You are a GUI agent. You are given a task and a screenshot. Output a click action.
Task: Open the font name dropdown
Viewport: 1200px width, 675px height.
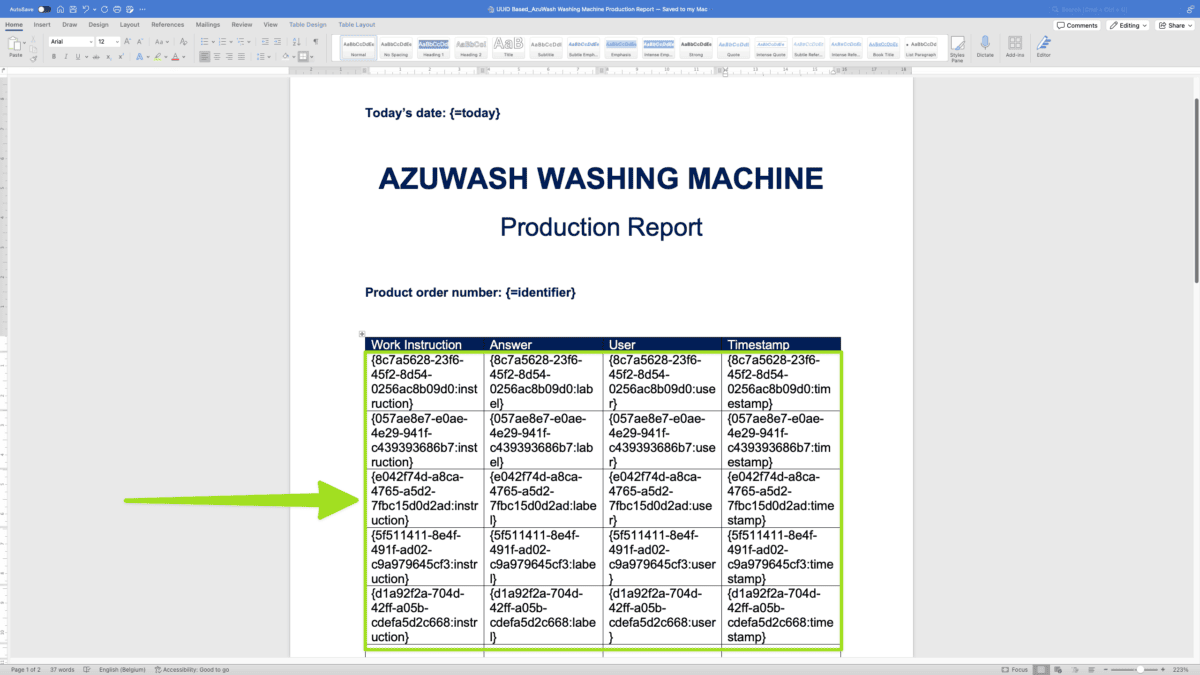[91, 42]
